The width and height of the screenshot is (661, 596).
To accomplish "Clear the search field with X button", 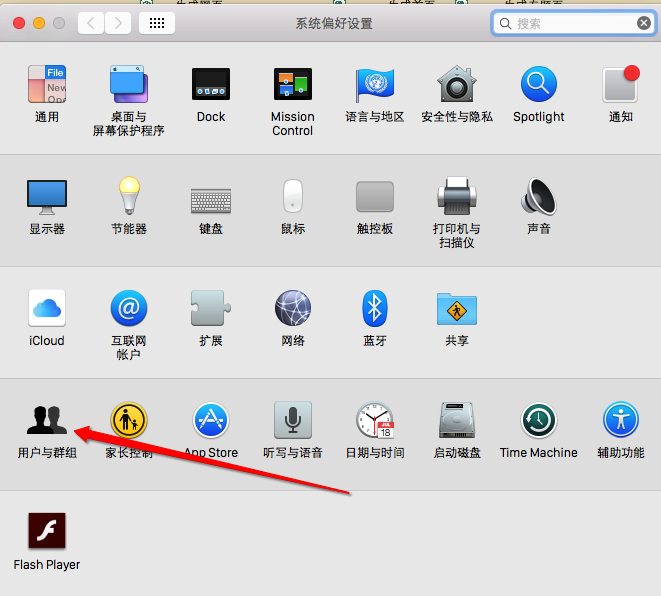I will click(644, 23).
